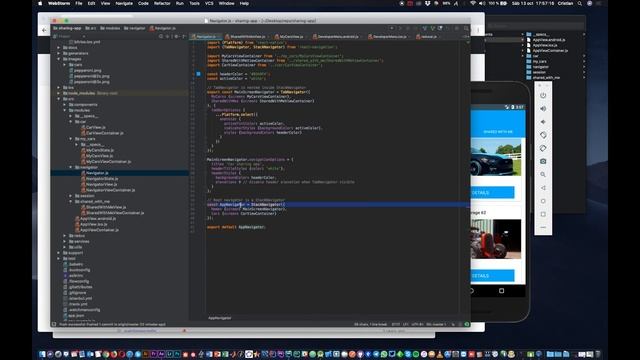Open AppView.android.js in project tree
Viewport: 640px width, 360px height.
click(x=96, y=219)
